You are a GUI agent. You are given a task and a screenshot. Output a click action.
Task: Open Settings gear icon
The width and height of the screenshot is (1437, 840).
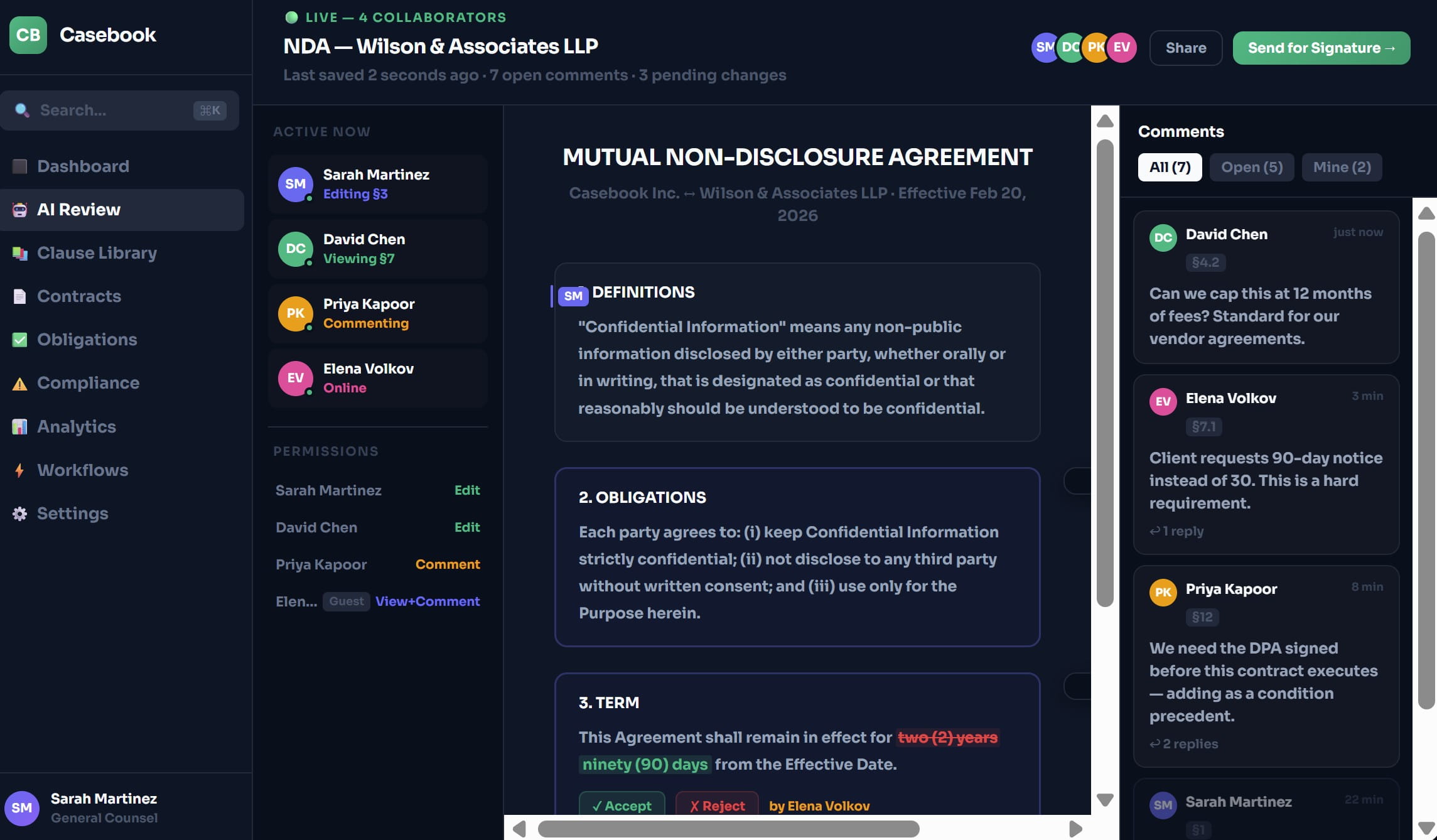pos(20,514)
